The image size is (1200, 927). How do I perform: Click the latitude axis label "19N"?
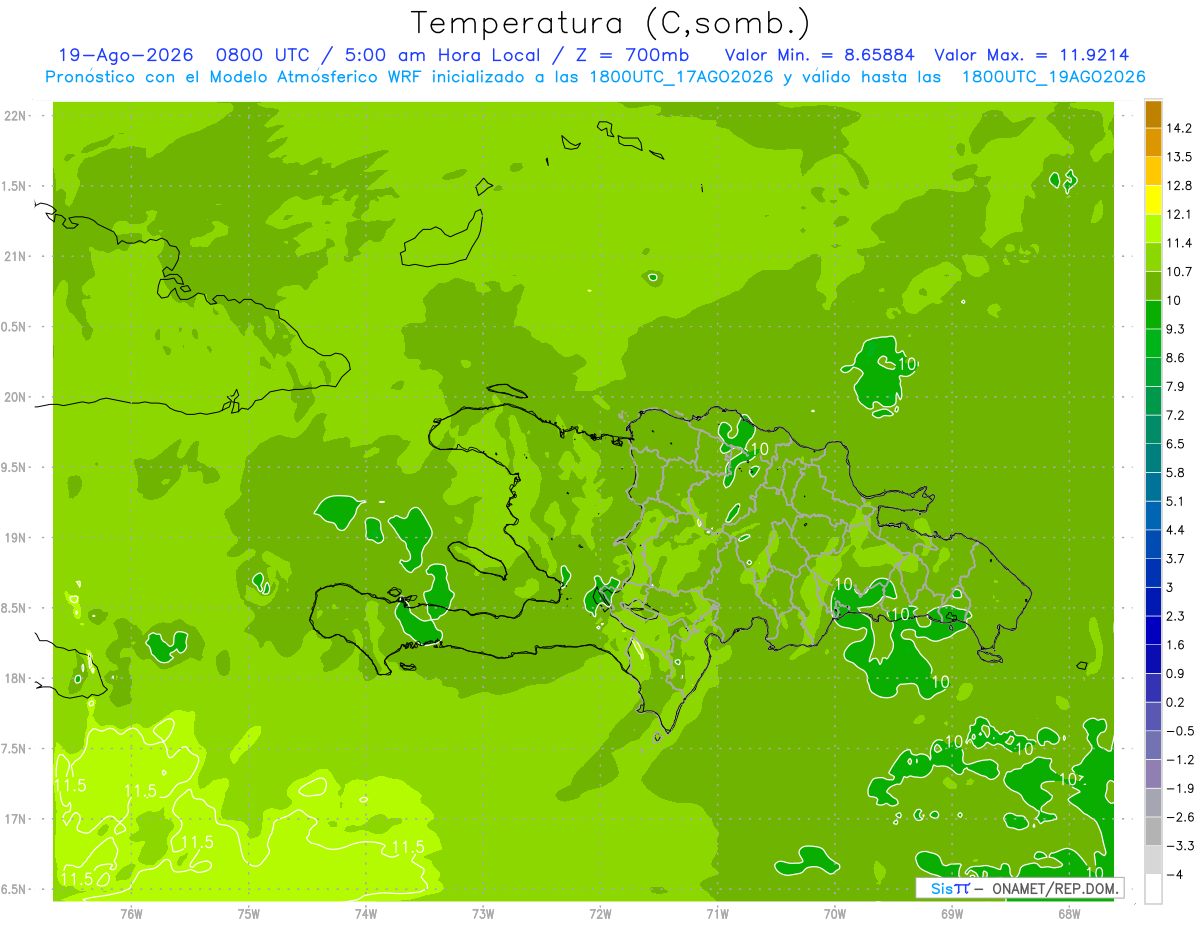16,538
